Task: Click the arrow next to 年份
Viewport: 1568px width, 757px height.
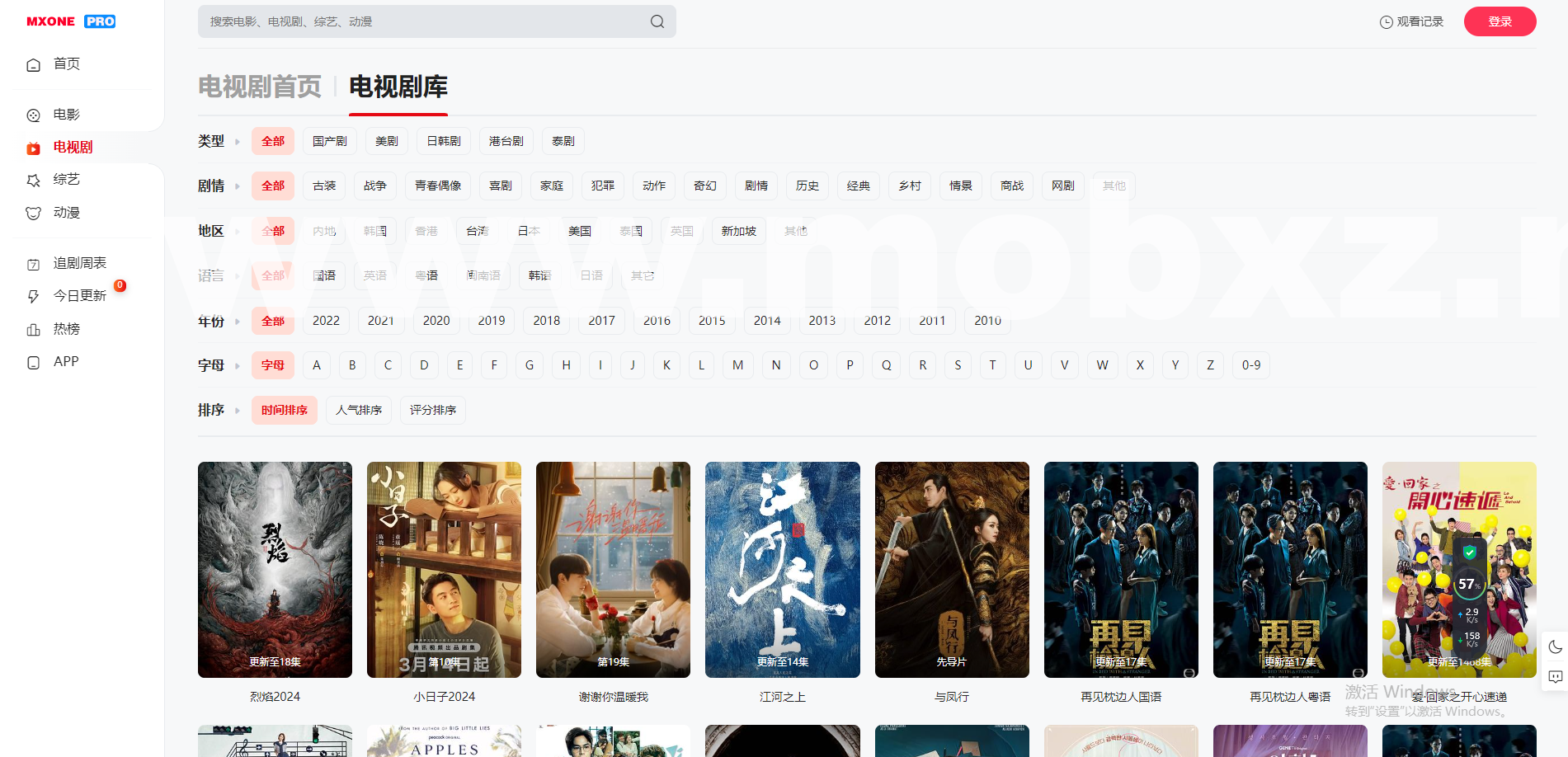Action: (238, 322)
